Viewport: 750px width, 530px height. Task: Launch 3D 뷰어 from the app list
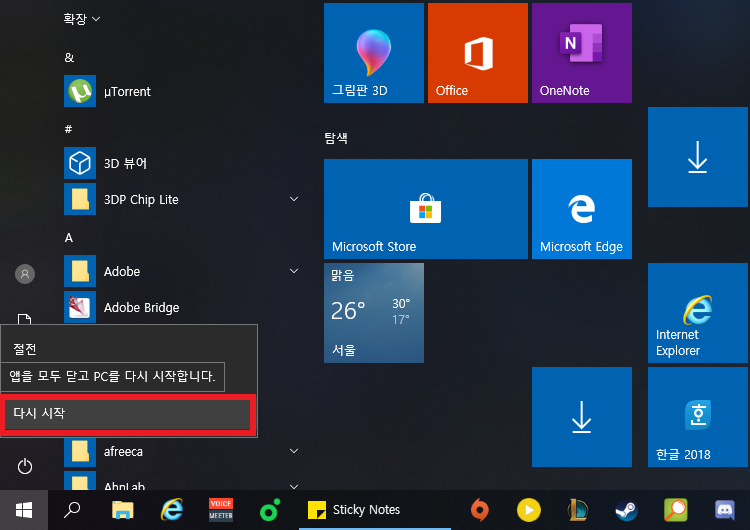tap(182, 163)
